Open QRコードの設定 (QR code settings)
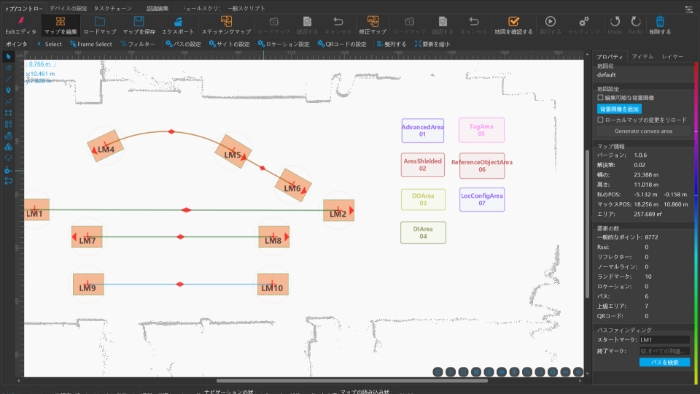The width and height of the screenshot is (700, 394). (x=342, y=44)
